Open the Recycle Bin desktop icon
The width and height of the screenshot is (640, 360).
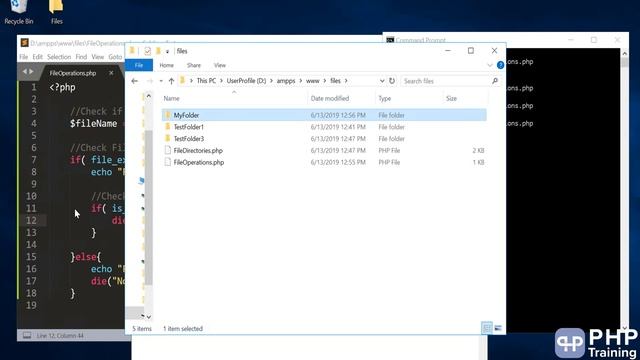click(18, 12)
